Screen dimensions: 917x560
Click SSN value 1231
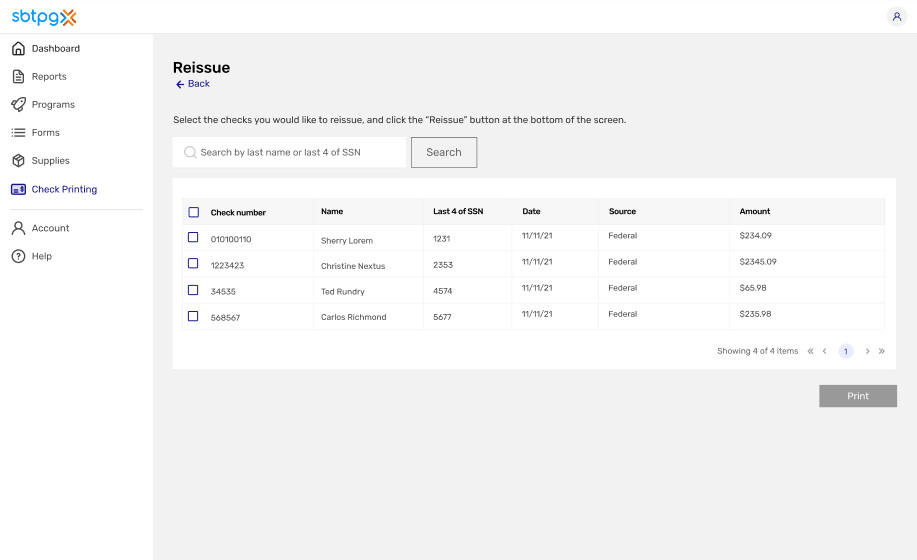pos(442,238)
